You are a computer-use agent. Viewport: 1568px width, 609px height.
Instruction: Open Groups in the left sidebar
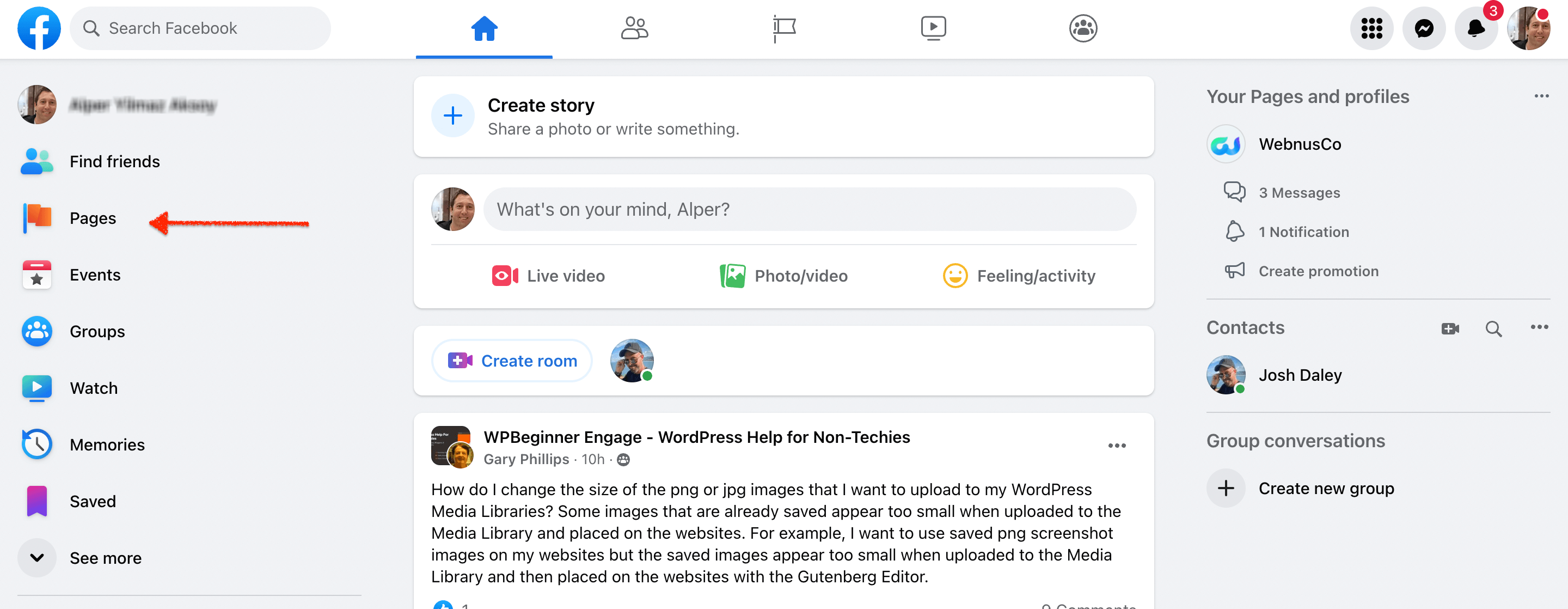[x=189, y=331]
